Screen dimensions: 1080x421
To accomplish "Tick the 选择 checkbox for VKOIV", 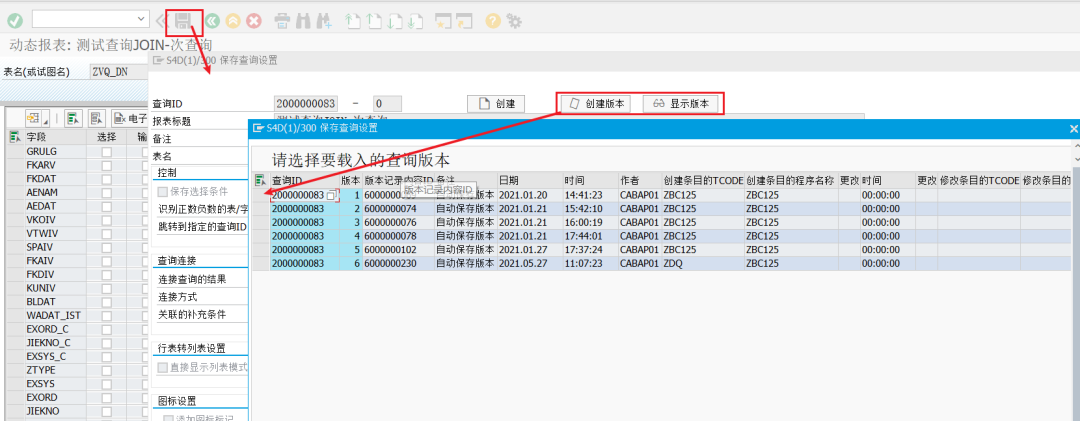I will pos(107,220).
